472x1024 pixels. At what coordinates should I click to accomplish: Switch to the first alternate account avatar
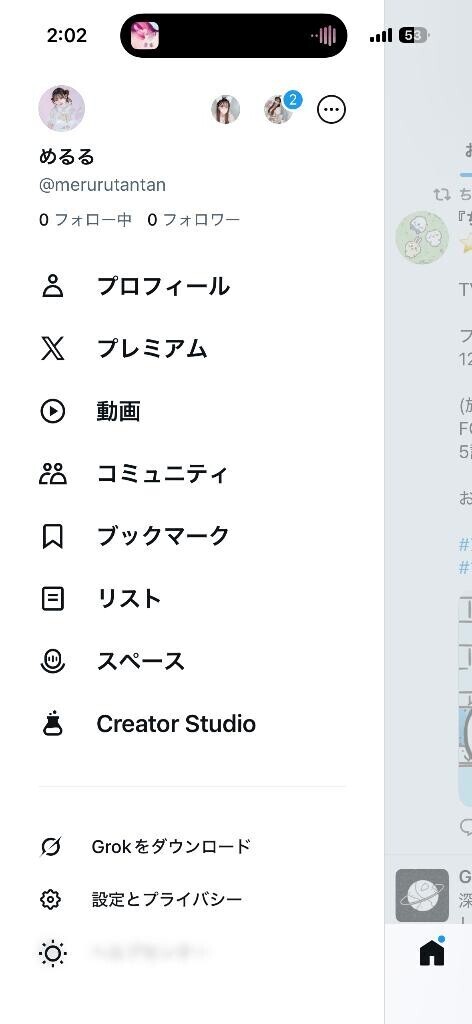click(225, 110)
